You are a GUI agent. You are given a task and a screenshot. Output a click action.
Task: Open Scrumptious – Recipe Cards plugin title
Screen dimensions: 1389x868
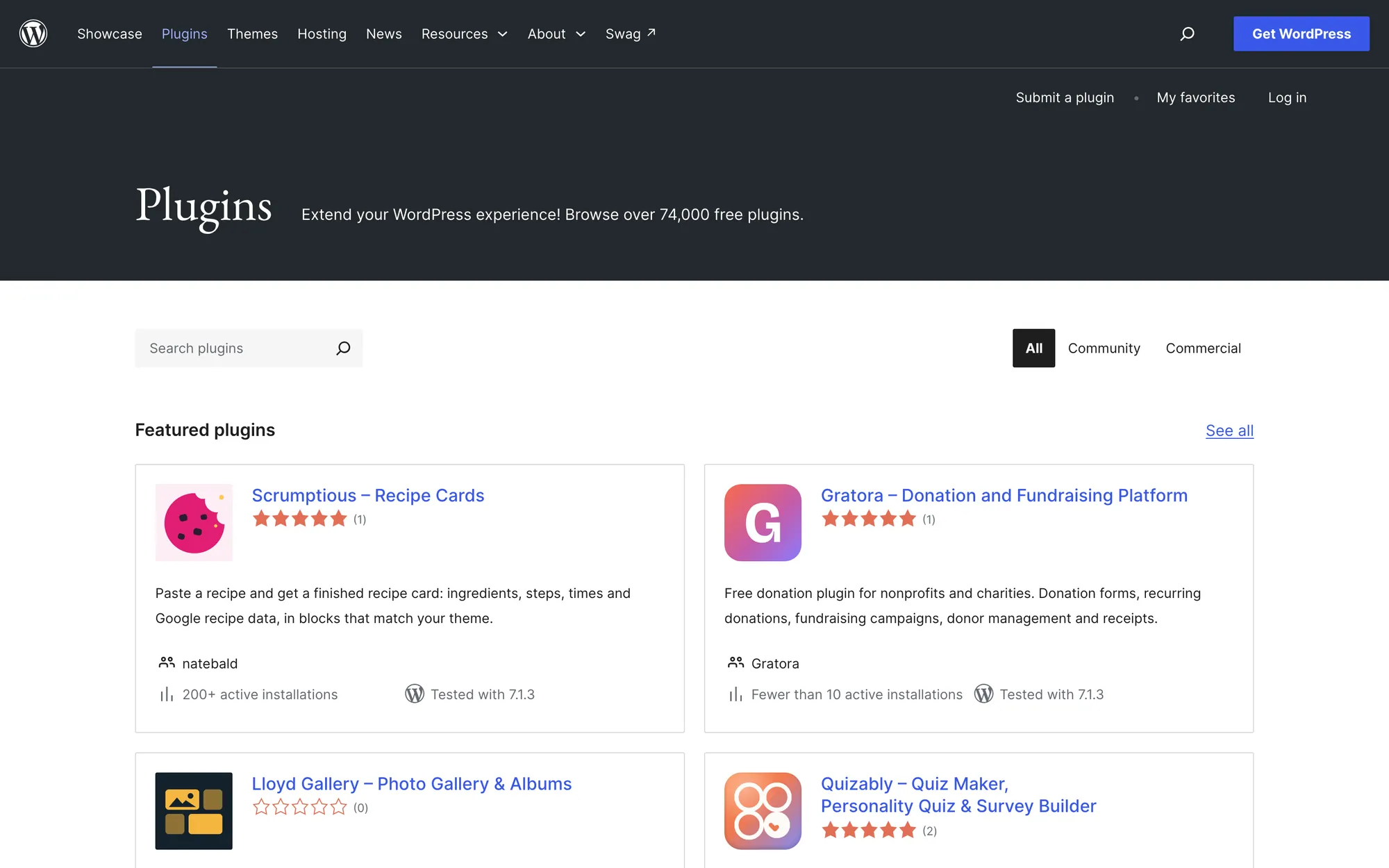(x=367, y=495)
